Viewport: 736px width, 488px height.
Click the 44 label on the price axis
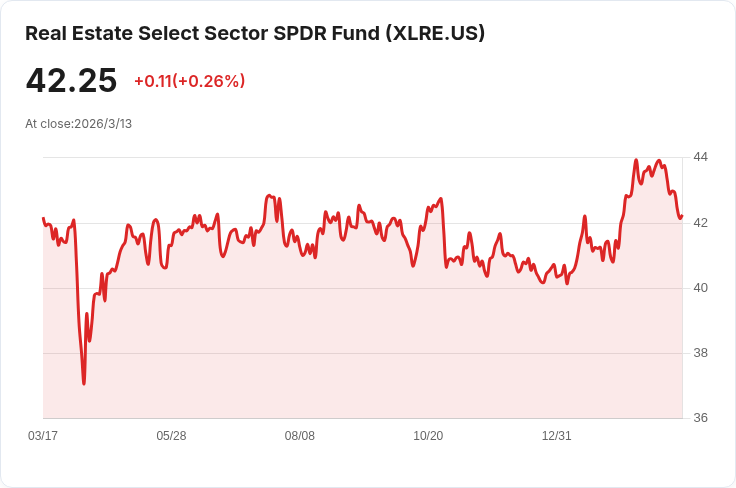coord(700,157)
